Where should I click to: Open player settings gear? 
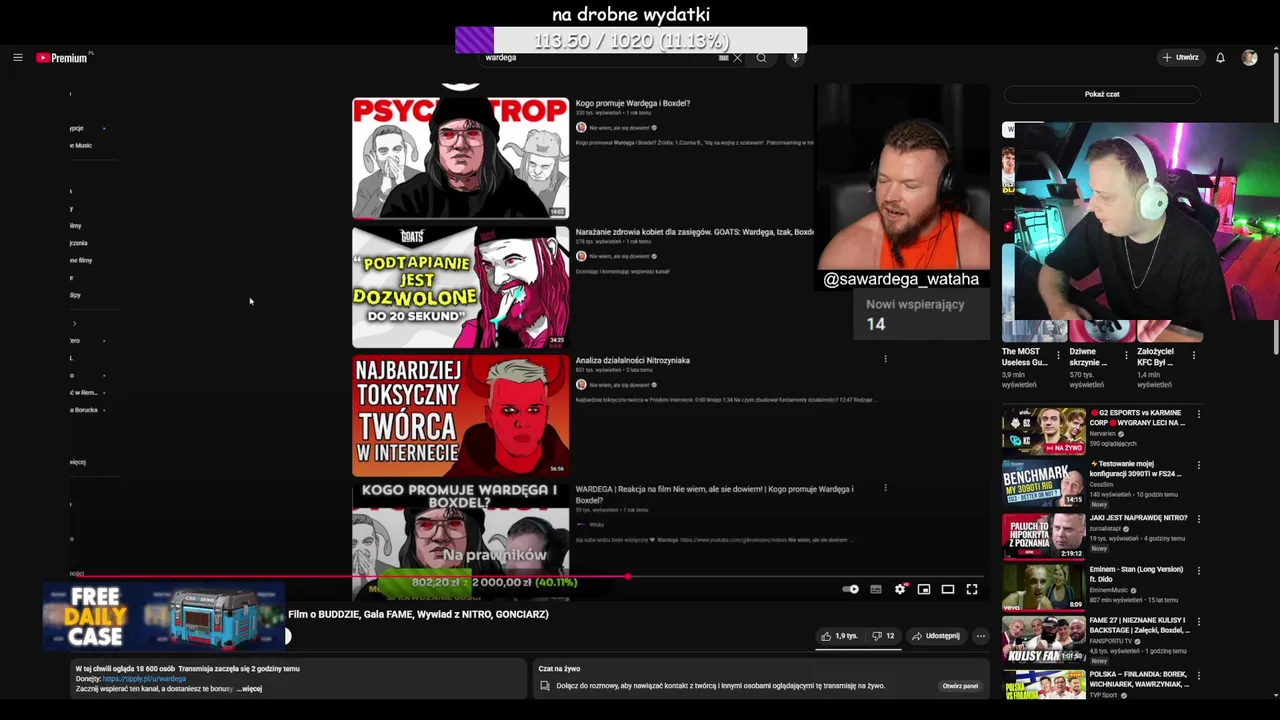coord(900,589)
